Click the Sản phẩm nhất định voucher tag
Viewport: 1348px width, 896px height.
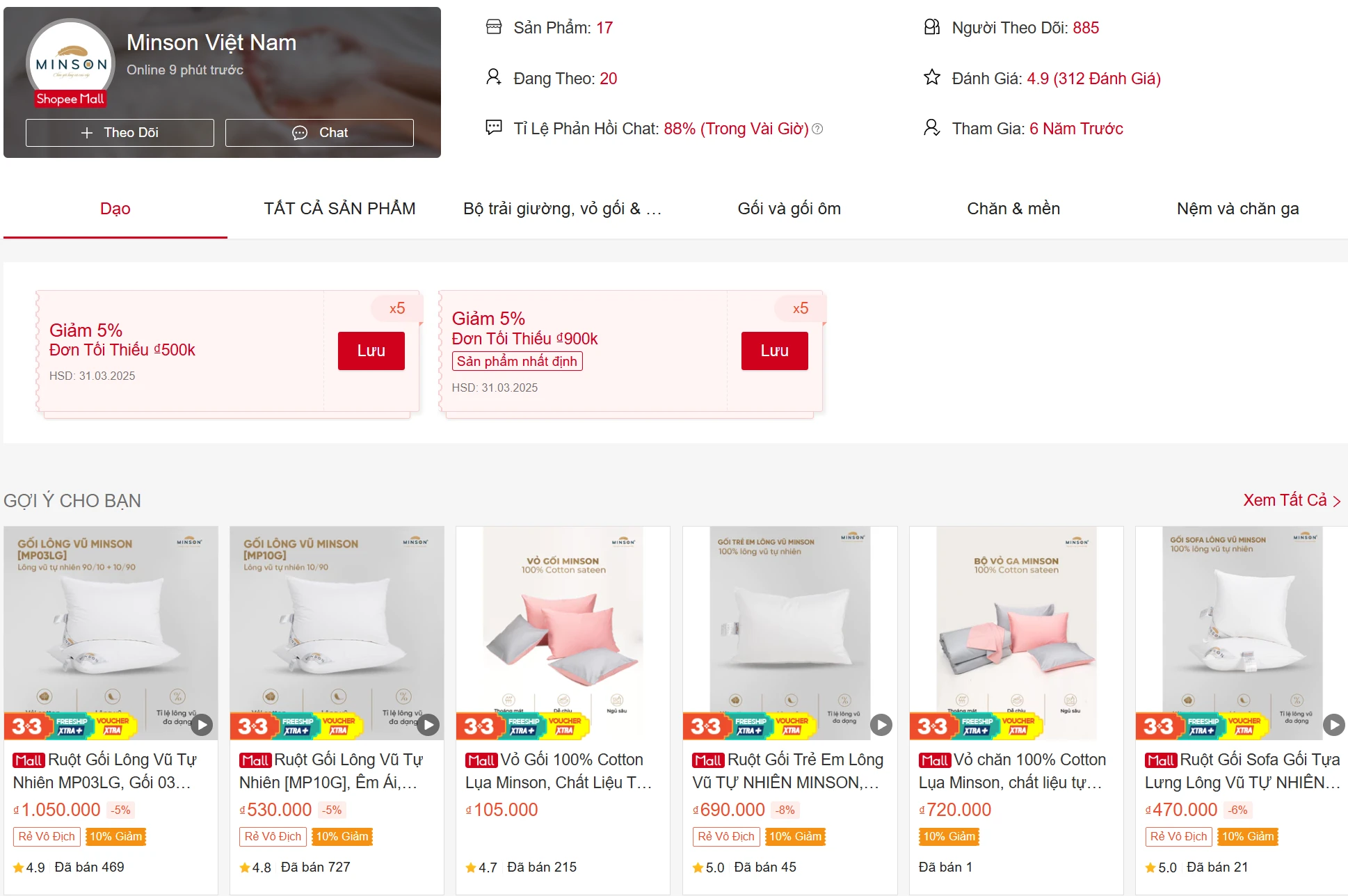tap(517, 361)
